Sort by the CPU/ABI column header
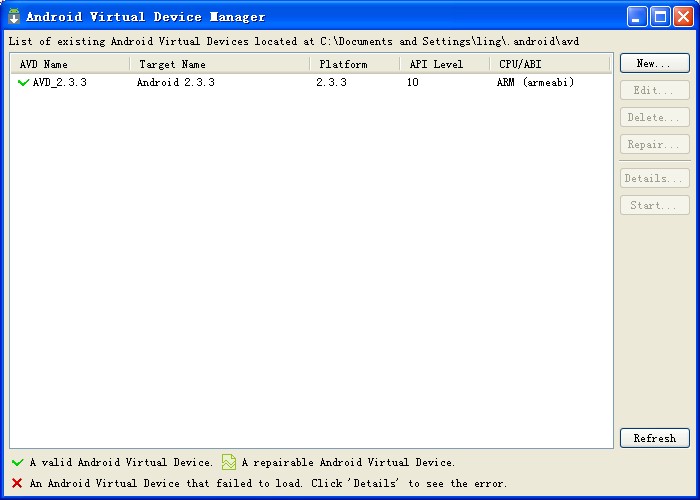 [550, 64]
